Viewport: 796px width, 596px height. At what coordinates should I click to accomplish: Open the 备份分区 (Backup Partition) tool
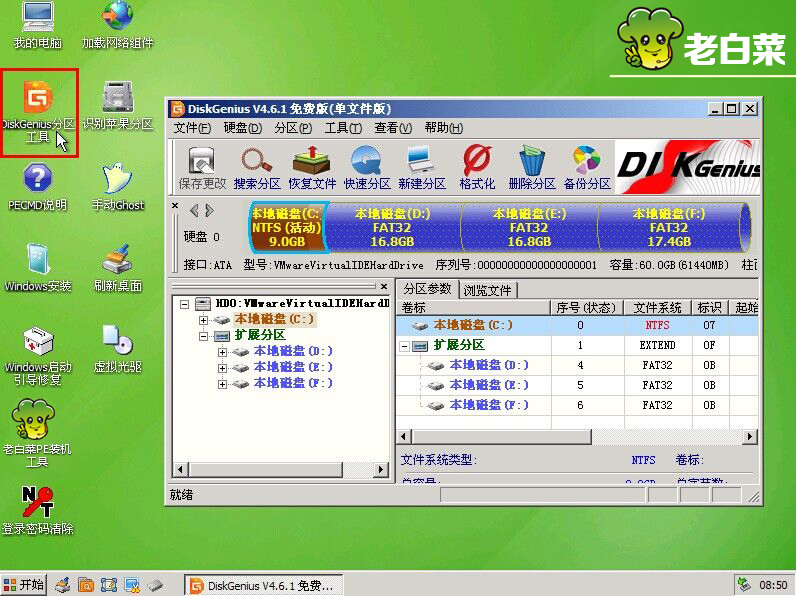tap(586, 167)
